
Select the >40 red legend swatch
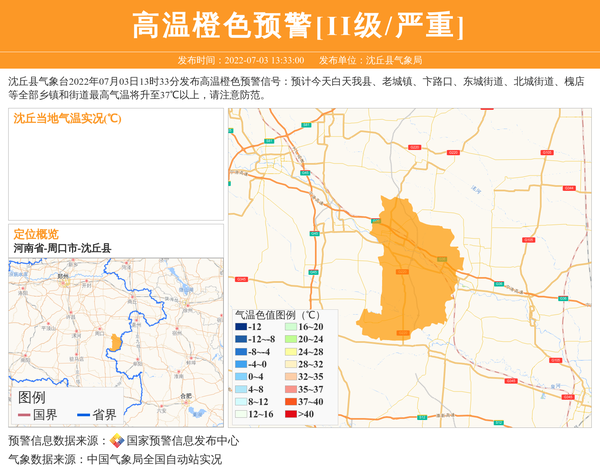tap(290, 414)
